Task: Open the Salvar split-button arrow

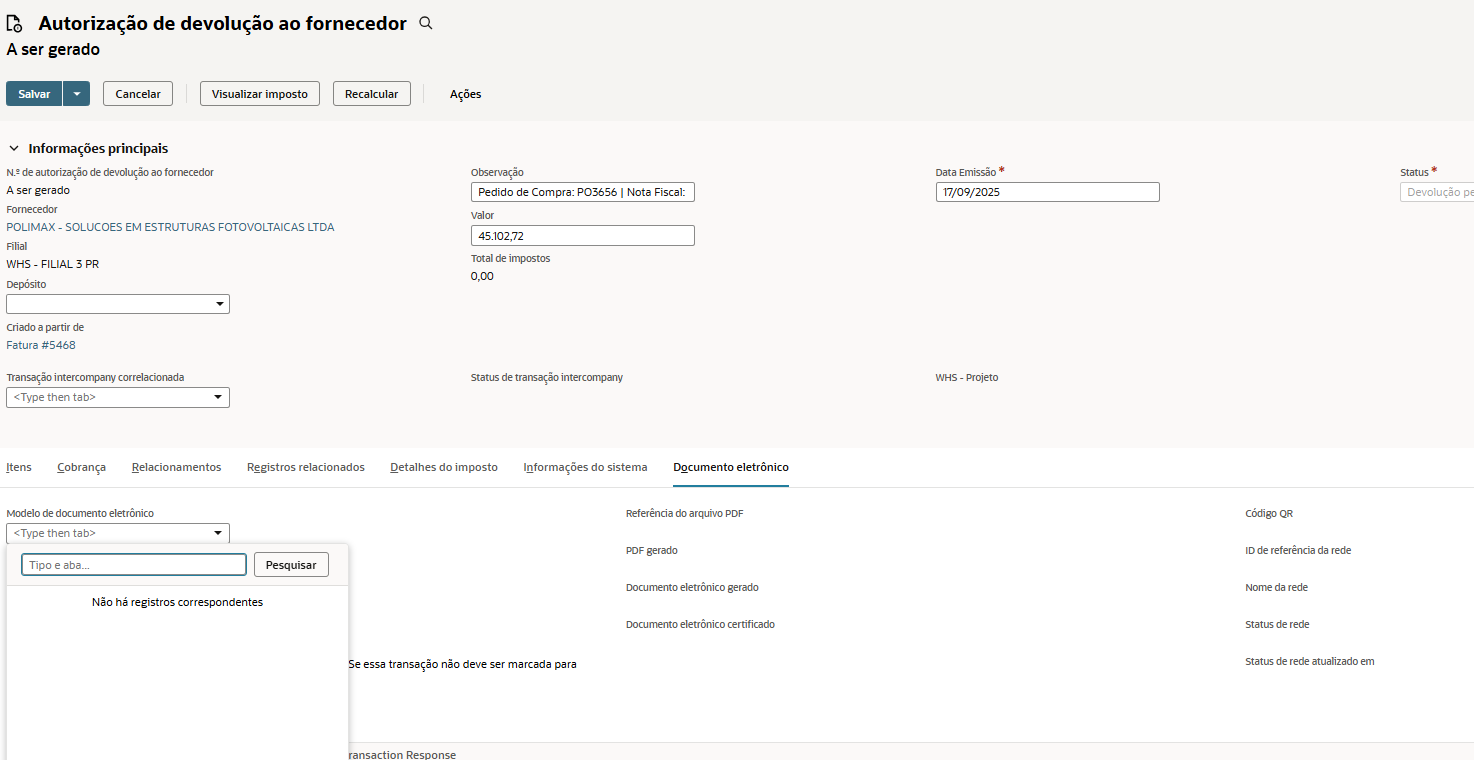Action: 76,94
